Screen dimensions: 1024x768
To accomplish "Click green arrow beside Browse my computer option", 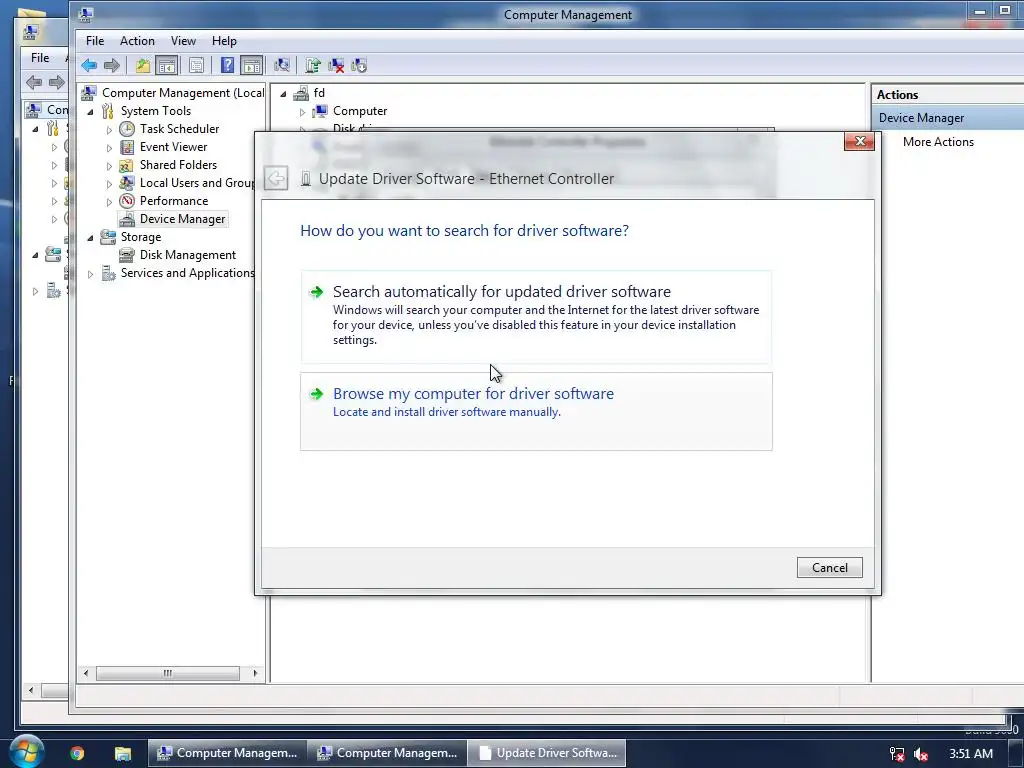I will point(317,394).
